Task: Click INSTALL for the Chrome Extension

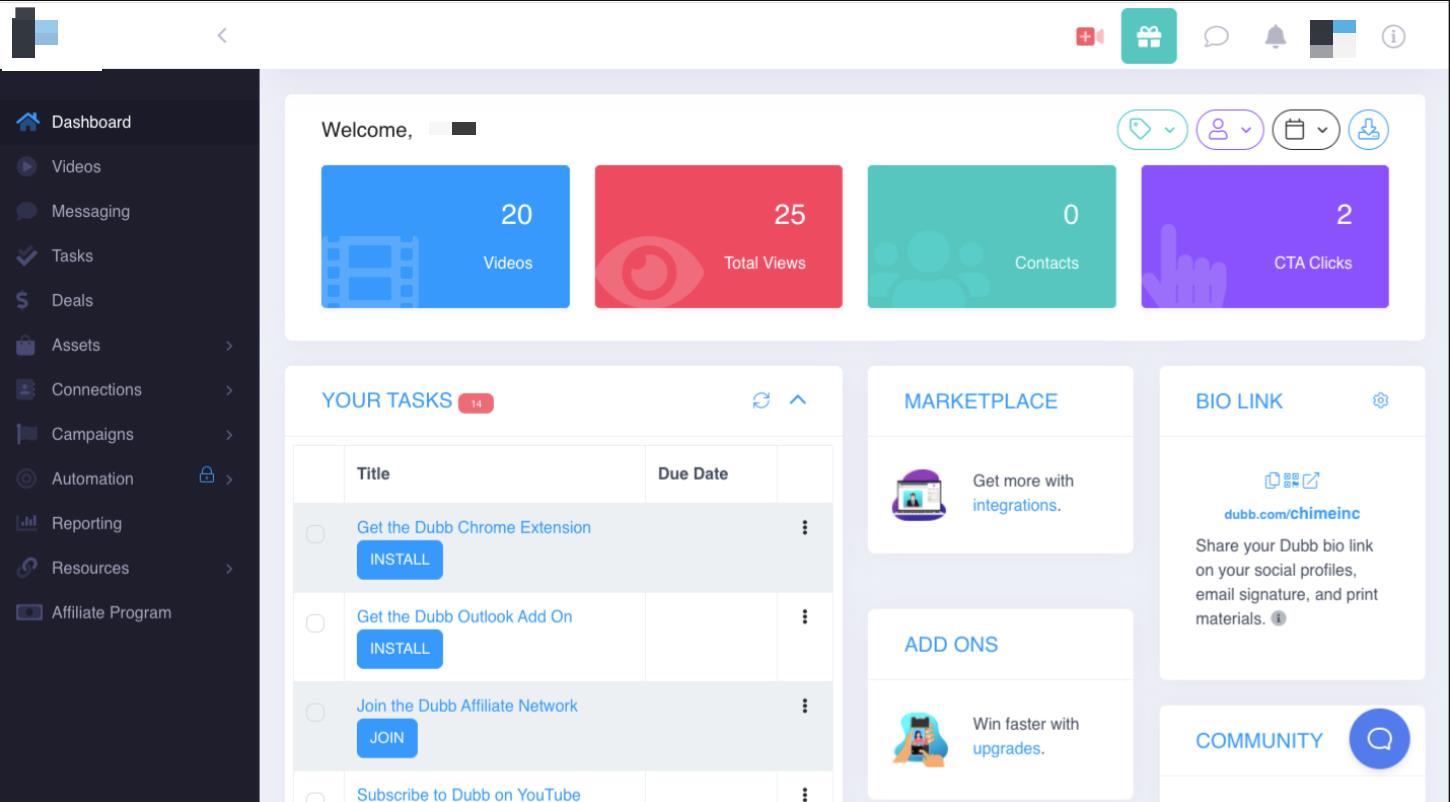Action: [399, 560]
